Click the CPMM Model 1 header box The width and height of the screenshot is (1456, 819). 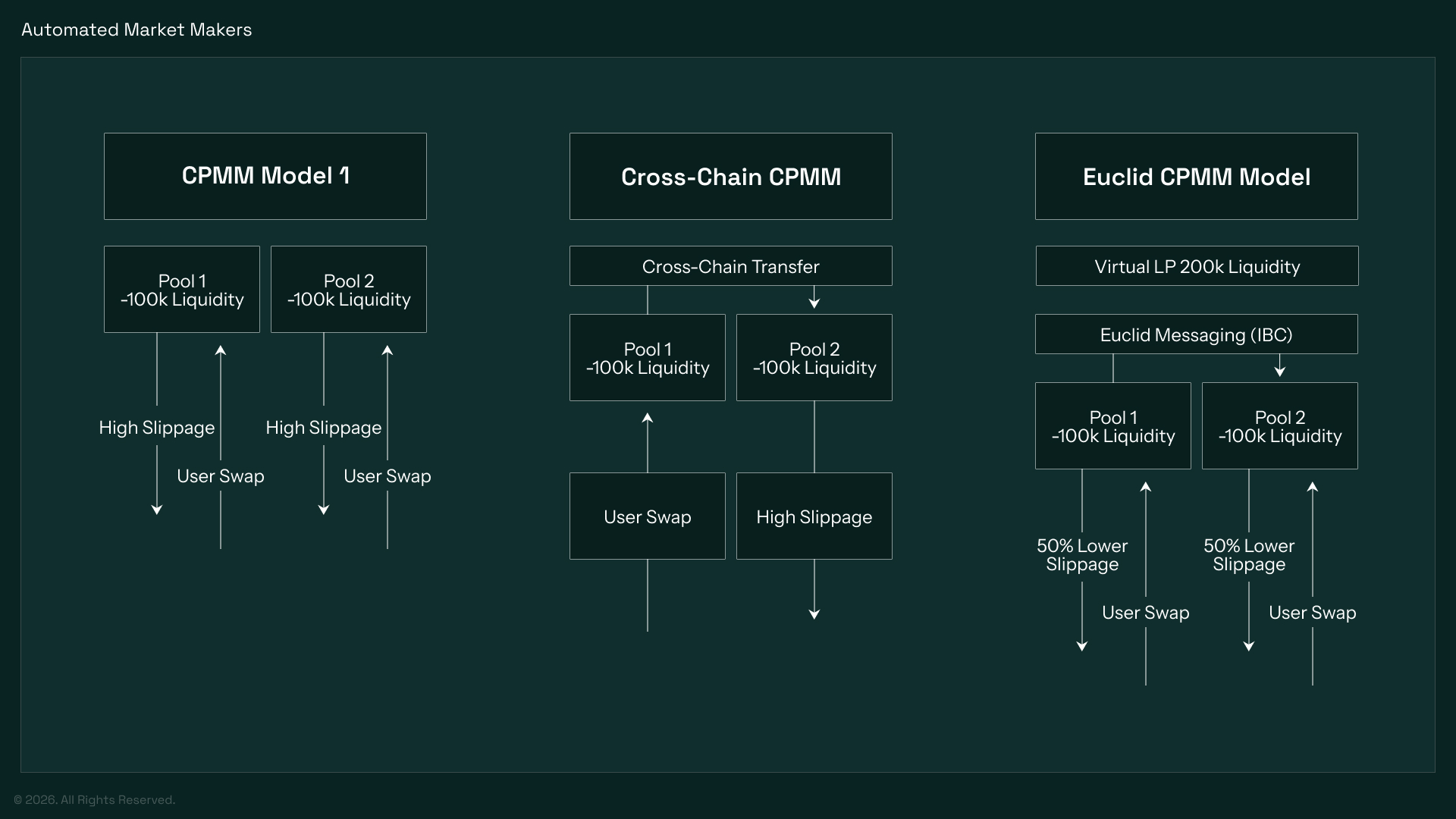[x=265, y=176]
